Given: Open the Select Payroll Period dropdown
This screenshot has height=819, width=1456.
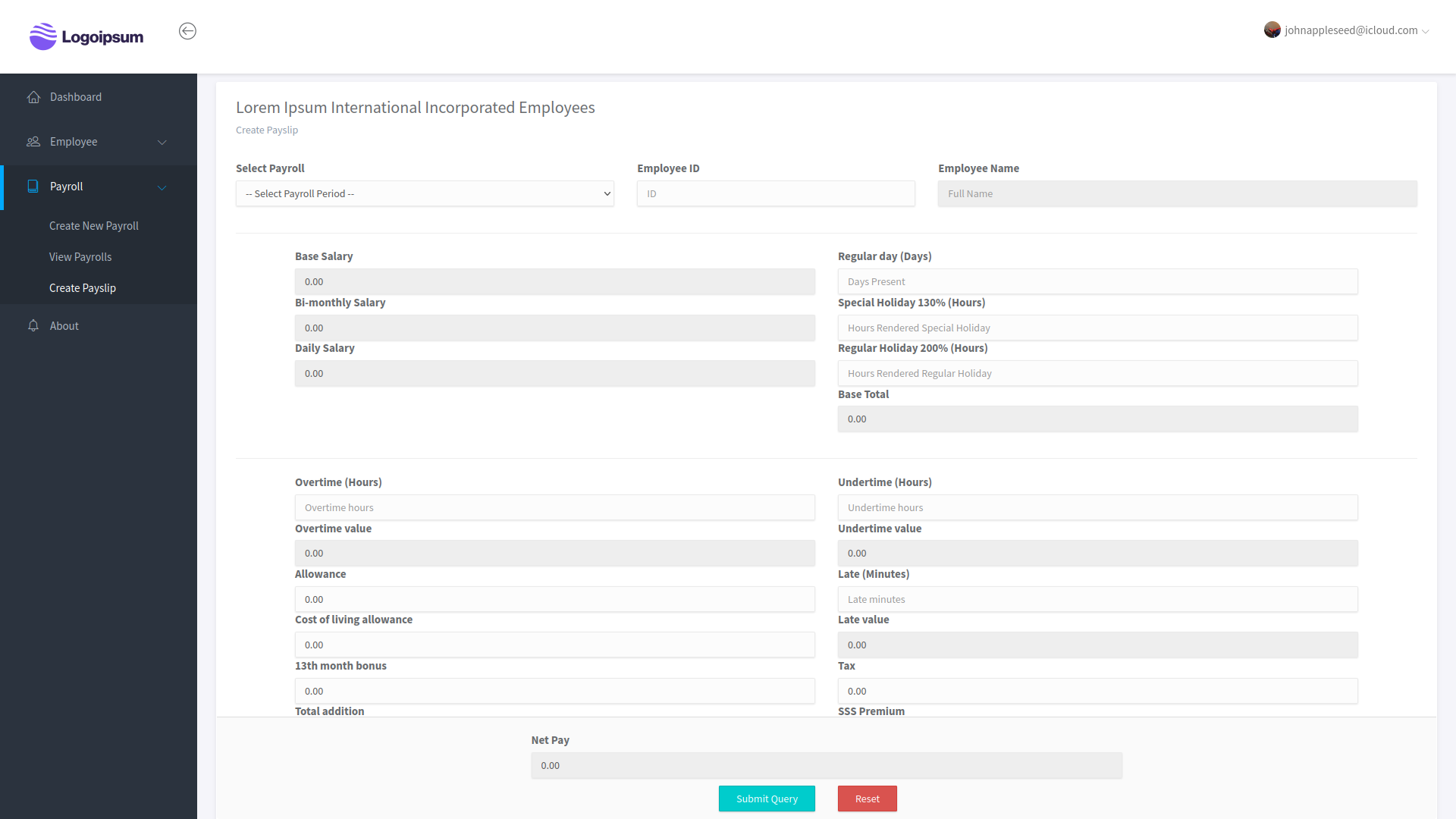Looking at the screenshot, I should pyautogui.click(x=425, y=194).
